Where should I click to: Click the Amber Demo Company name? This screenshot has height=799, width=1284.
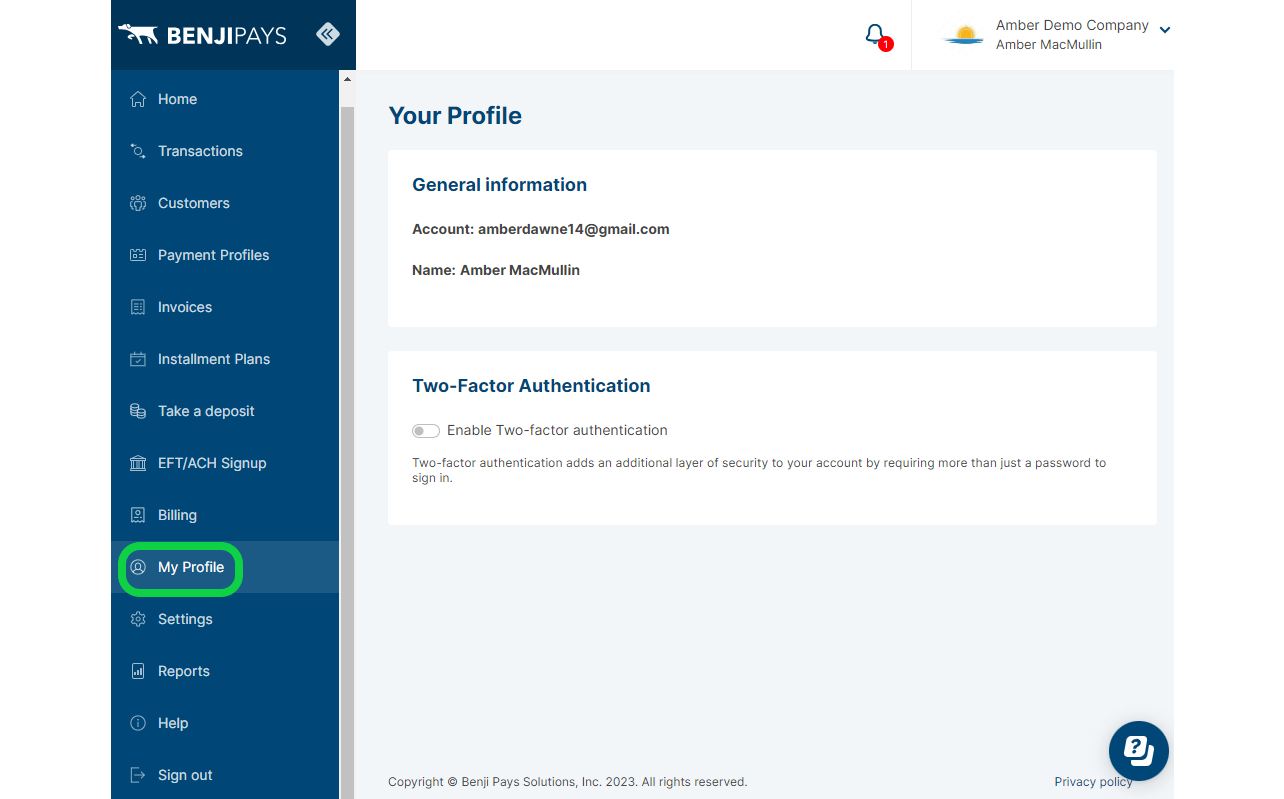click(1072, 25)
